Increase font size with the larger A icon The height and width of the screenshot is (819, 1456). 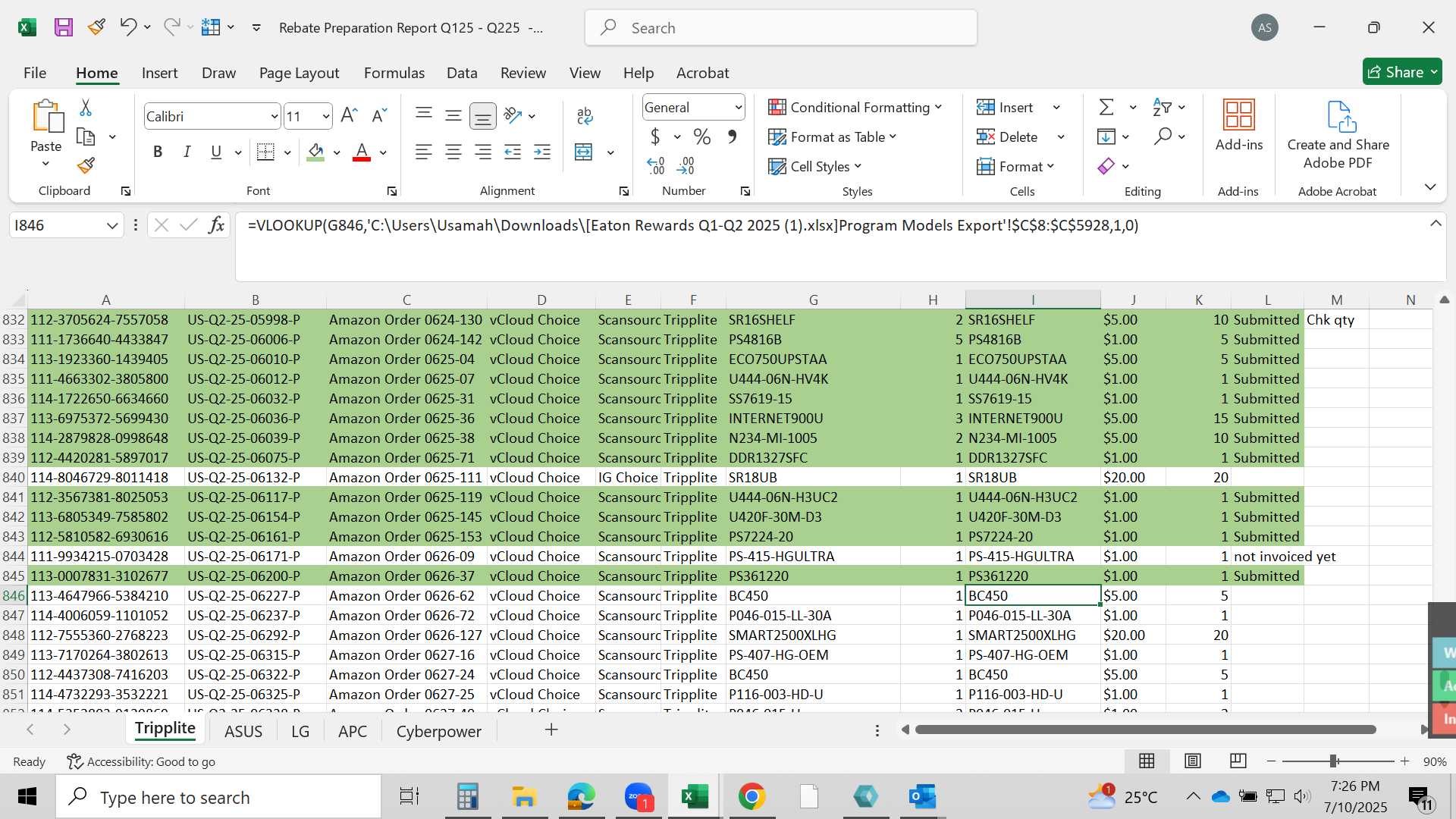pyautogui.click(x=349, y=115)
